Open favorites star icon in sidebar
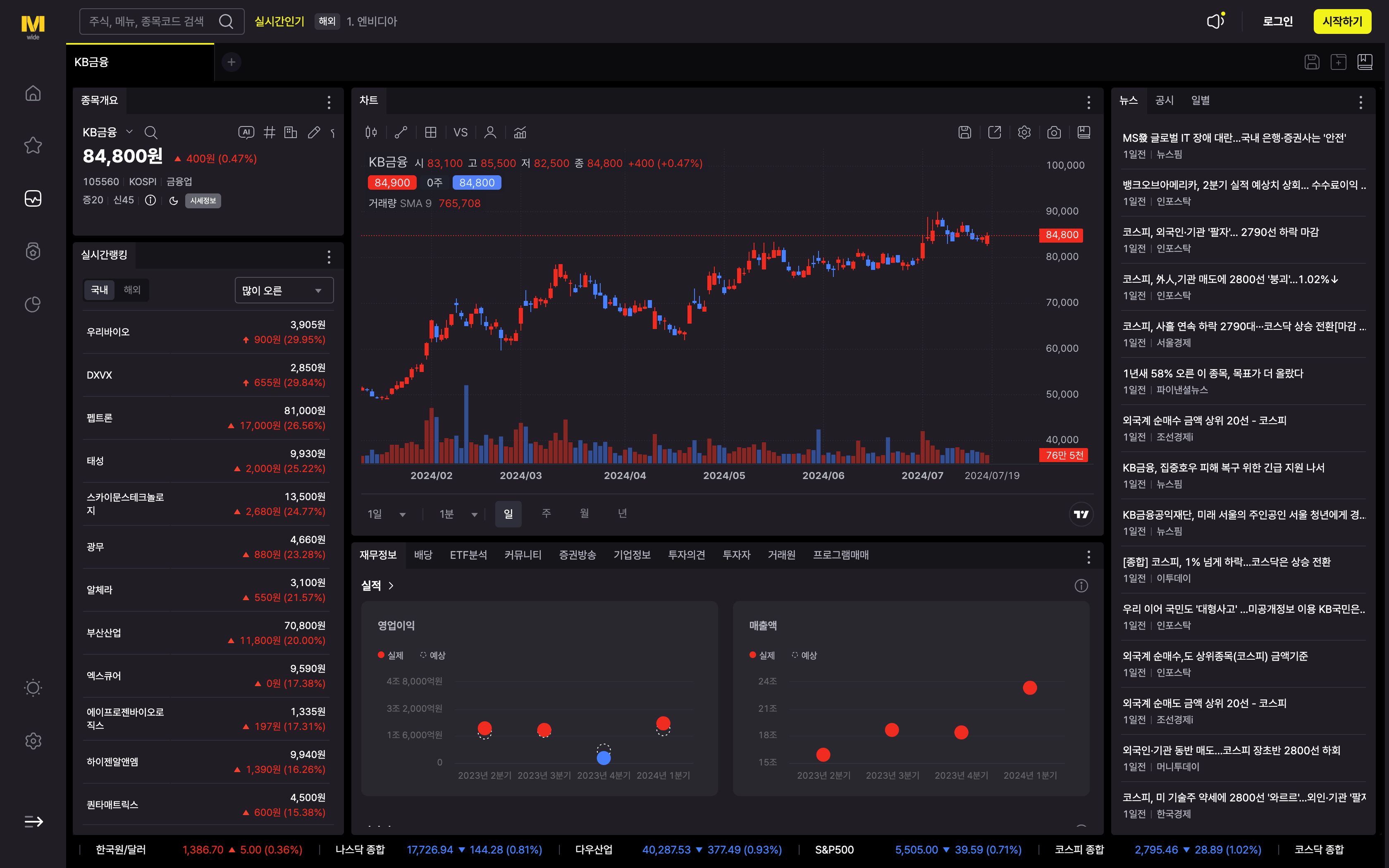Viewport: 1389px width, 868px height. point(33,145)
